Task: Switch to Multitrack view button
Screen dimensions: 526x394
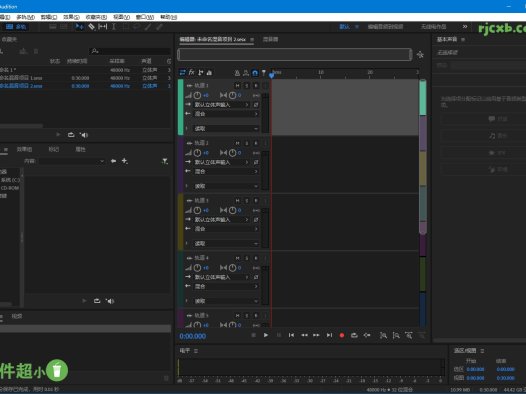Action: coord(16,26)
